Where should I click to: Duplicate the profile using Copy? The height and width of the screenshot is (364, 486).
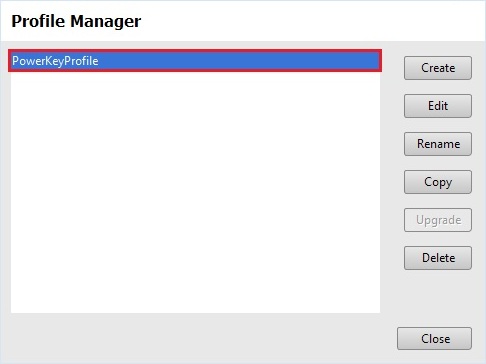click(x=438, y=182)
